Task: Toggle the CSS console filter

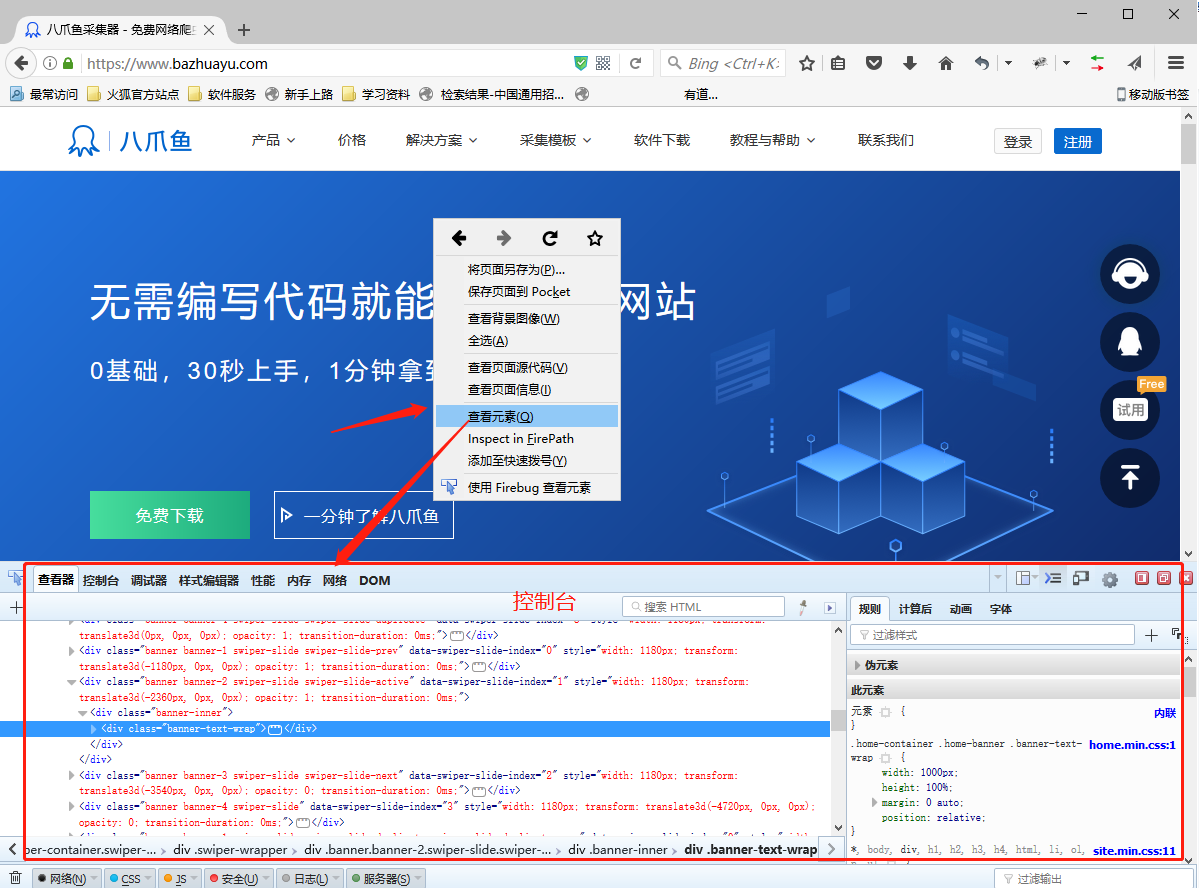Action: pyautogui.click(x=129, y=879)
